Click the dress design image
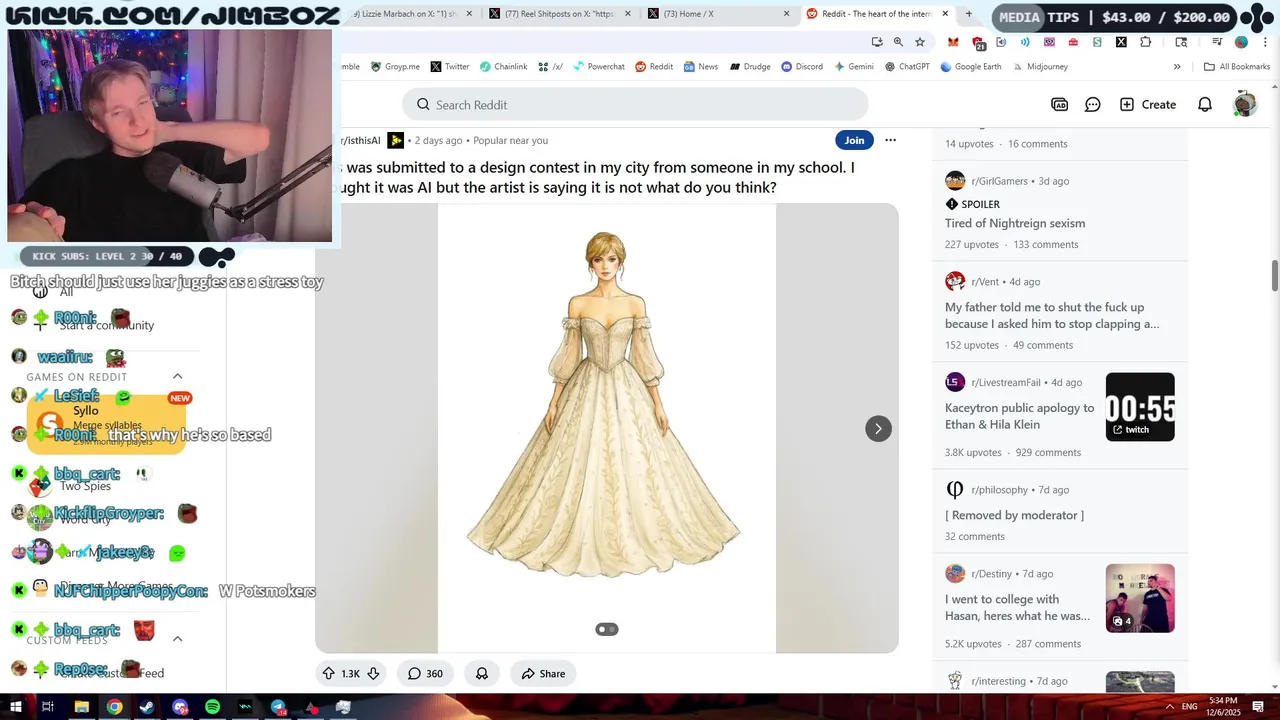The height and width of the screenshot is (720, 1280). (607, 428)
